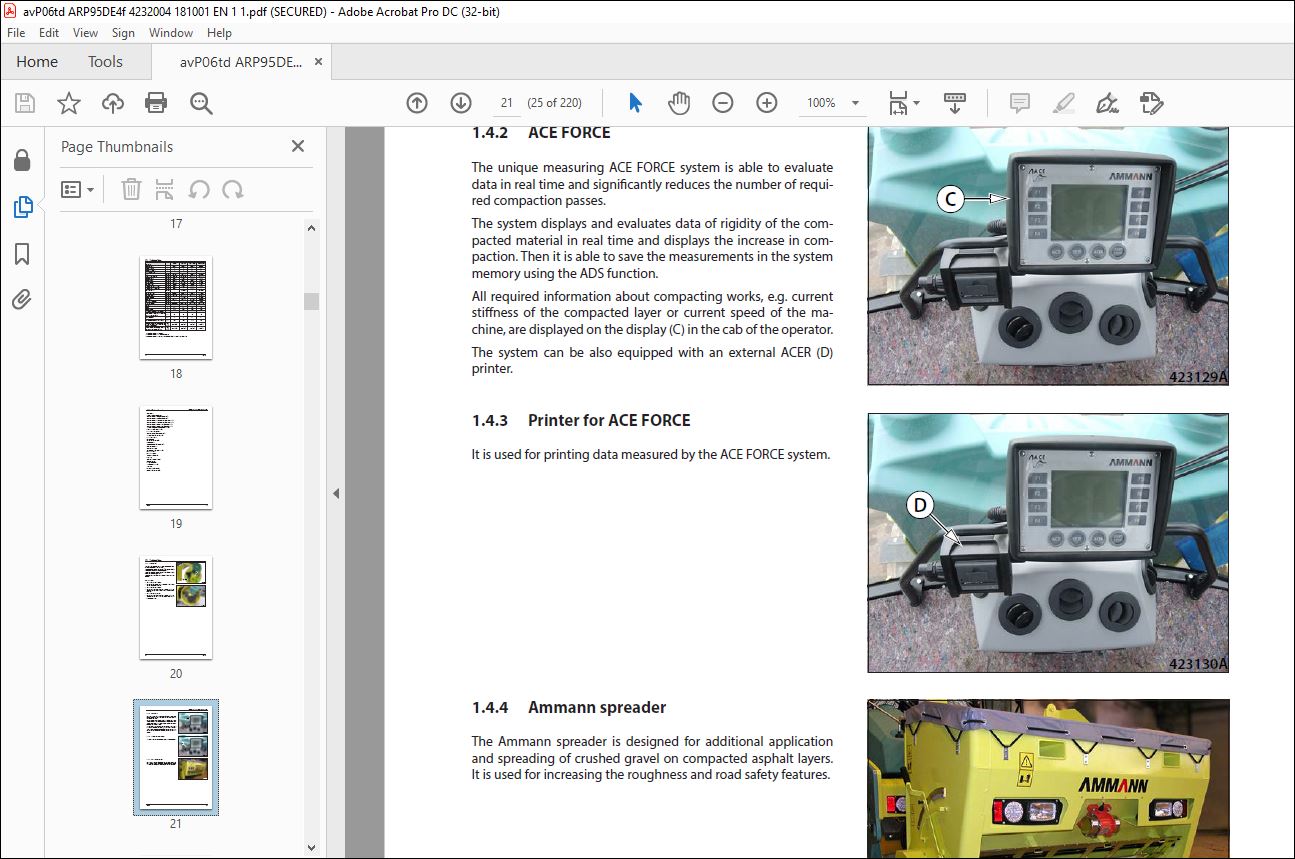
Task: Open the Help menu
Action: pos(219,33)
